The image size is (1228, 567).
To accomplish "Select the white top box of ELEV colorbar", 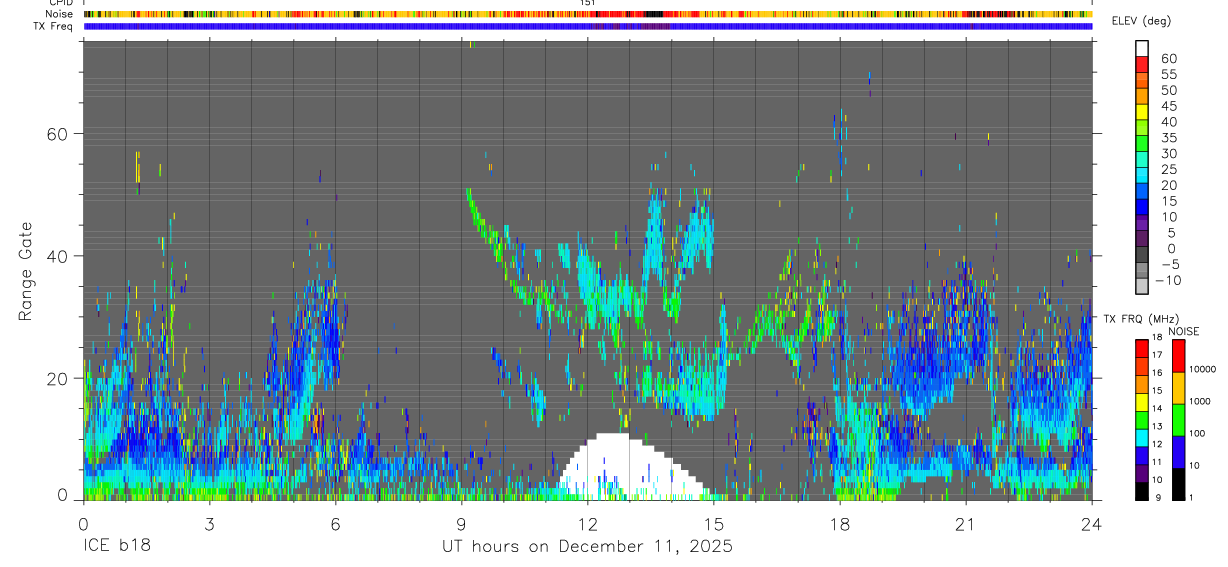I will [x=1142, y=49].
